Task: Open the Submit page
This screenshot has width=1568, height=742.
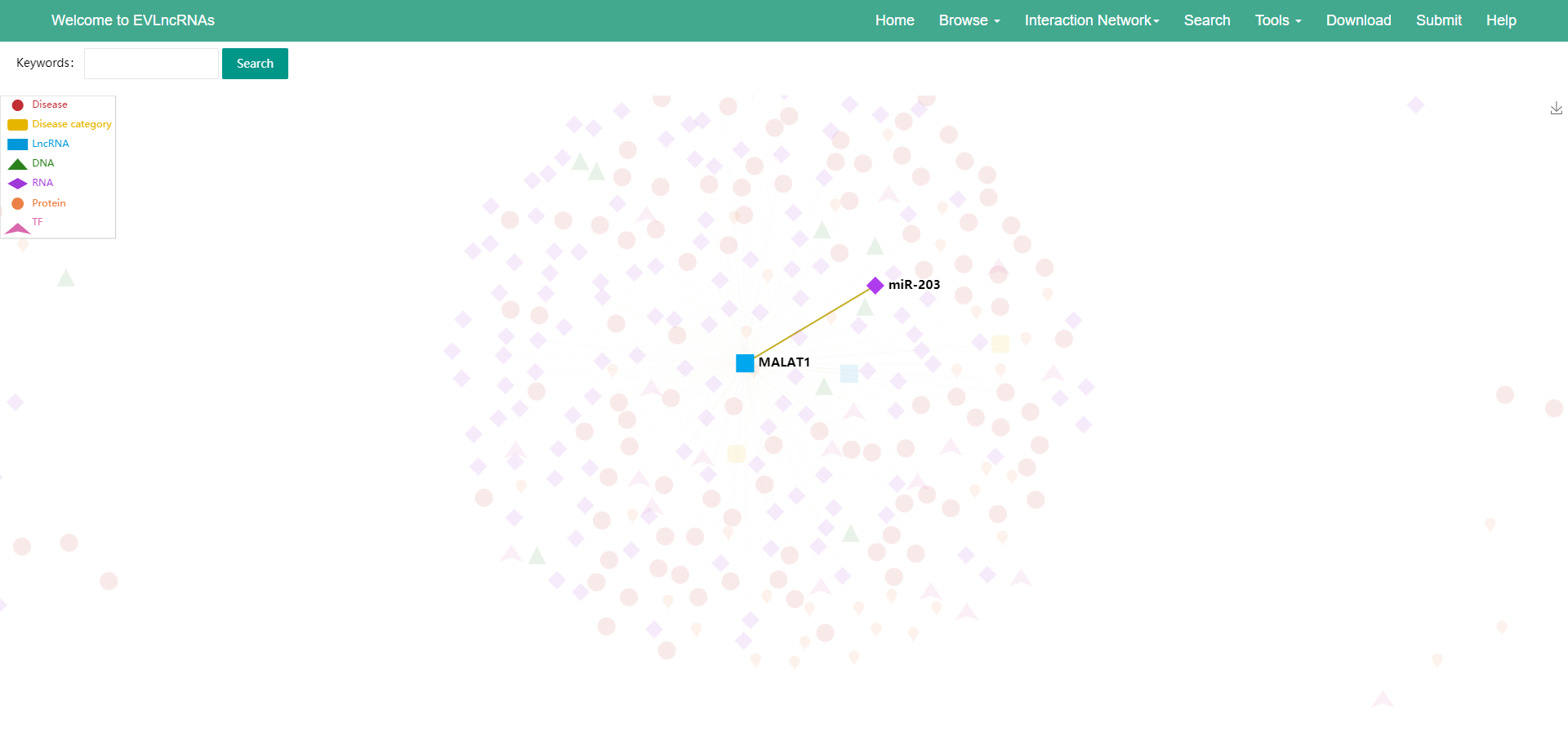Action: coord(1438,20)
